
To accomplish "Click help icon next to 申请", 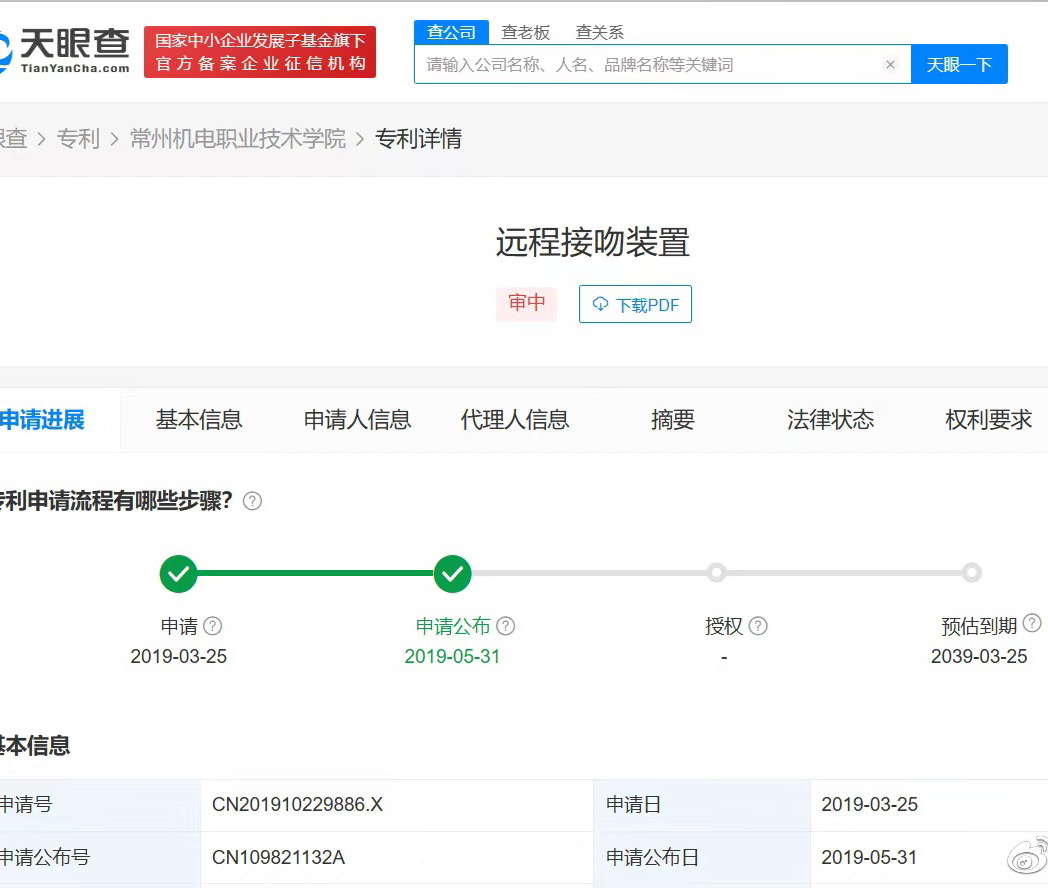I will tap(213, 626).
